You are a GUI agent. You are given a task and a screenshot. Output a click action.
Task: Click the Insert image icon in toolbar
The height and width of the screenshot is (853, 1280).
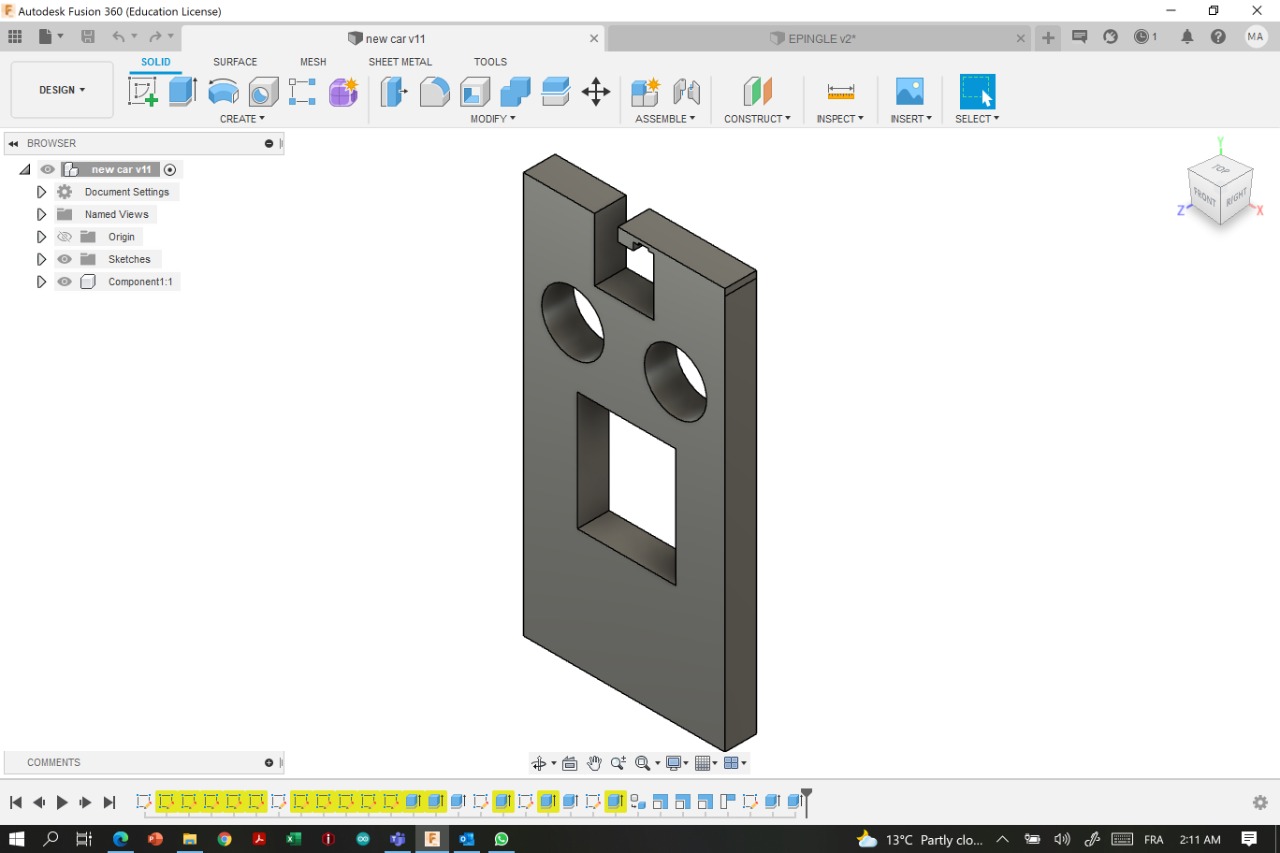coord(910,92)
